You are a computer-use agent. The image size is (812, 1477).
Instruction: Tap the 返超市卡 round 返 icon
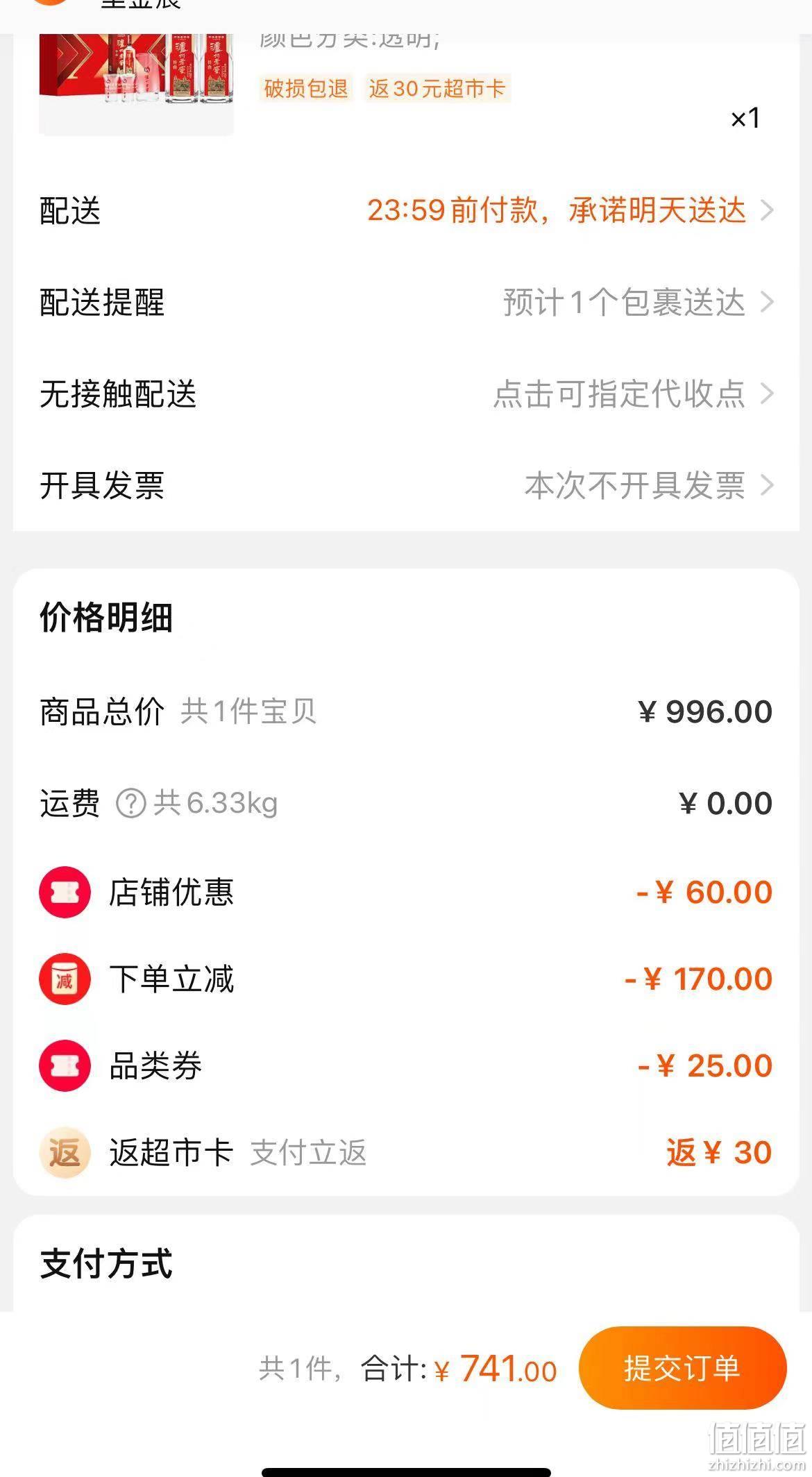(65, 1152)
